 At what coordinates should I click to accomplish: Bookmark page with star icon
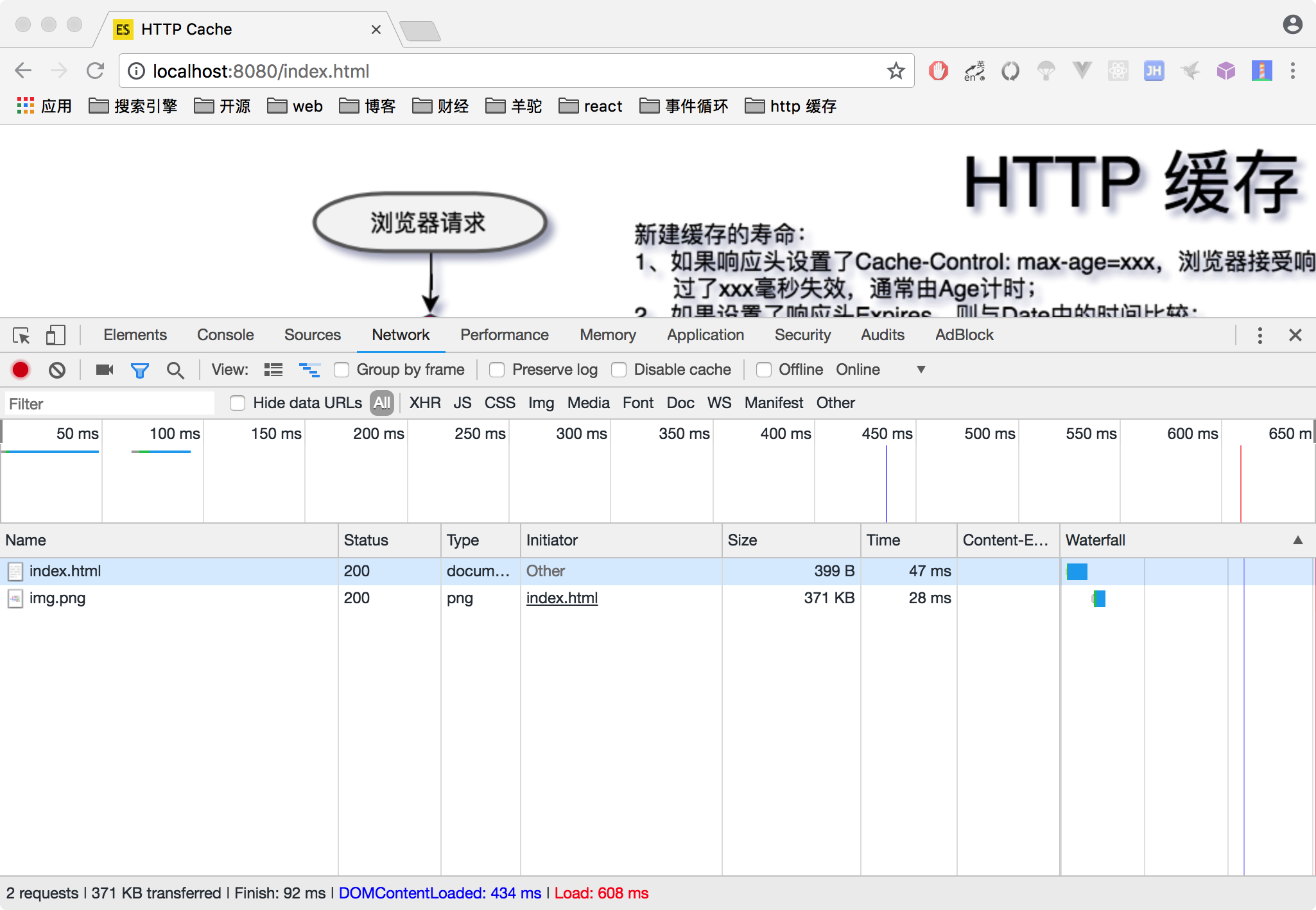(896, 71)
